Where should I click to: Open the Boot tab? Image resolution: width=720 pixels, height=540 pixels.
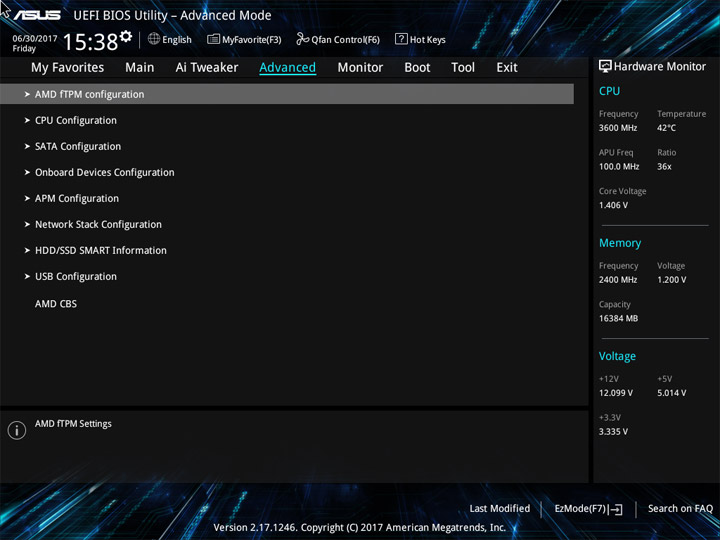coord(417,68)
